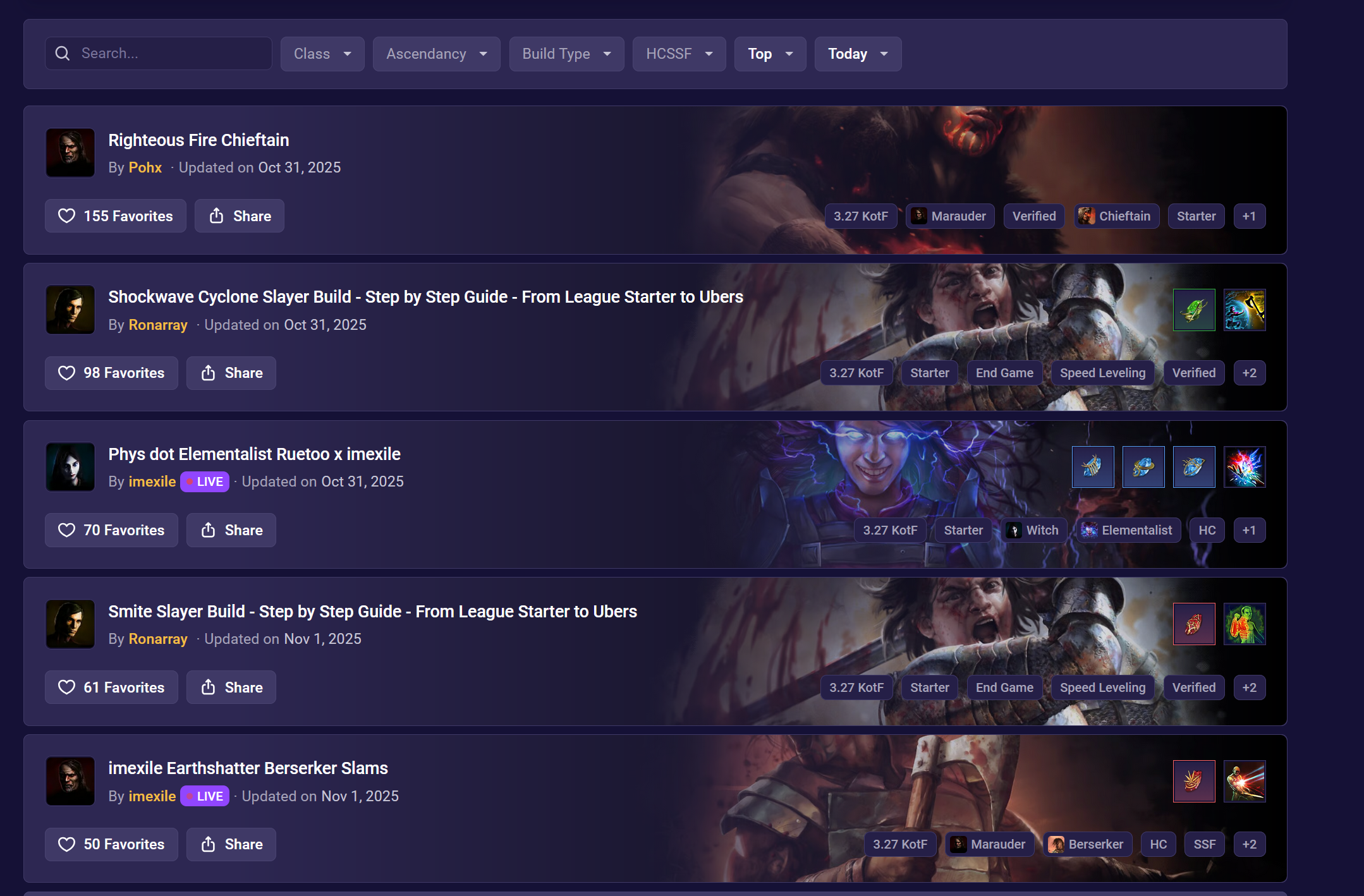The image size is (1364, 896).
Task: Open the Today time range selector
Action: [x=857, y=54]
